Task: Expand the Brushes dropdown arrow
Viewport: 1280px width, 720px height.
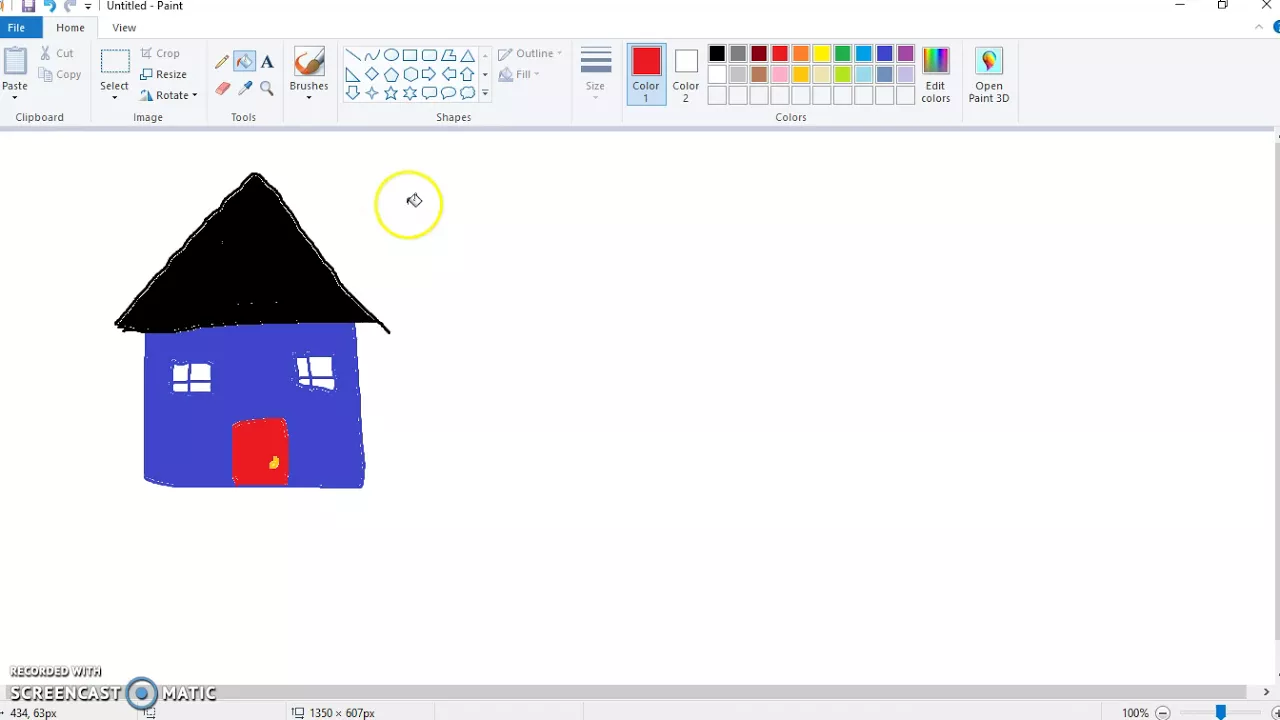Action: click(309, 97)
